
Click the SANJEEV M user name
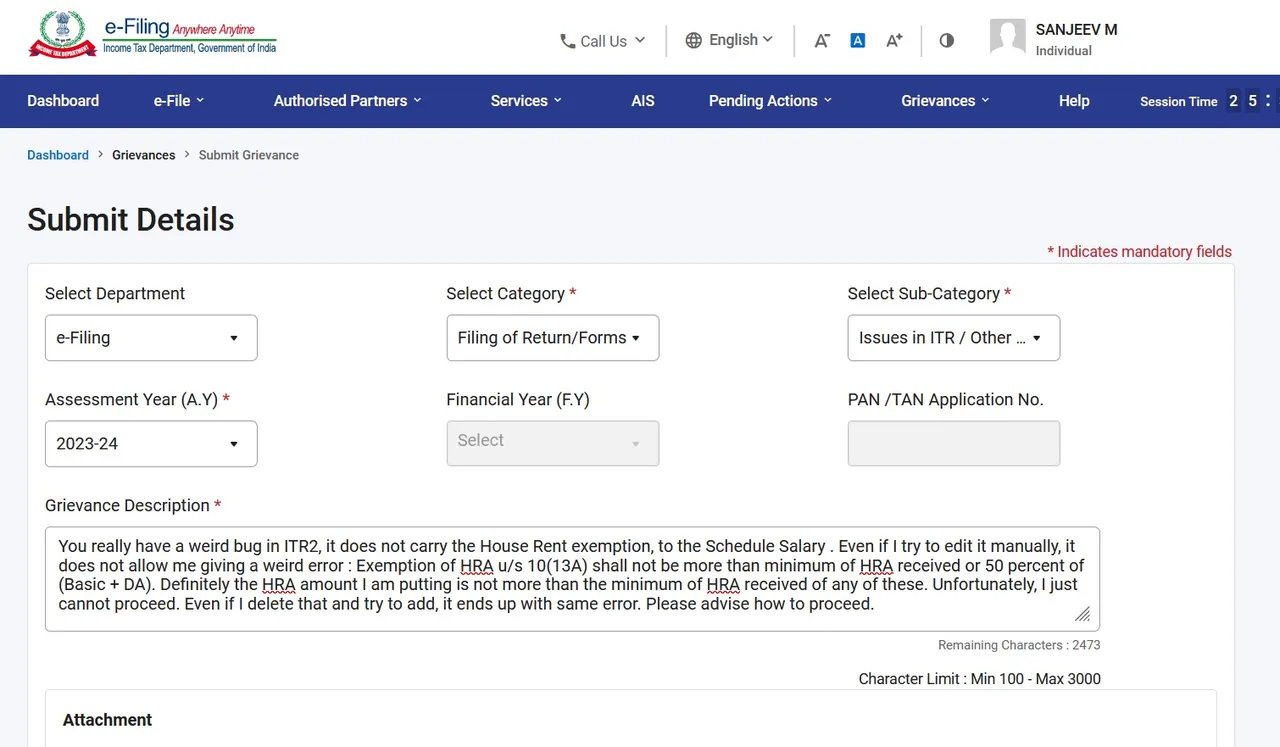[x=1076, y=30]
